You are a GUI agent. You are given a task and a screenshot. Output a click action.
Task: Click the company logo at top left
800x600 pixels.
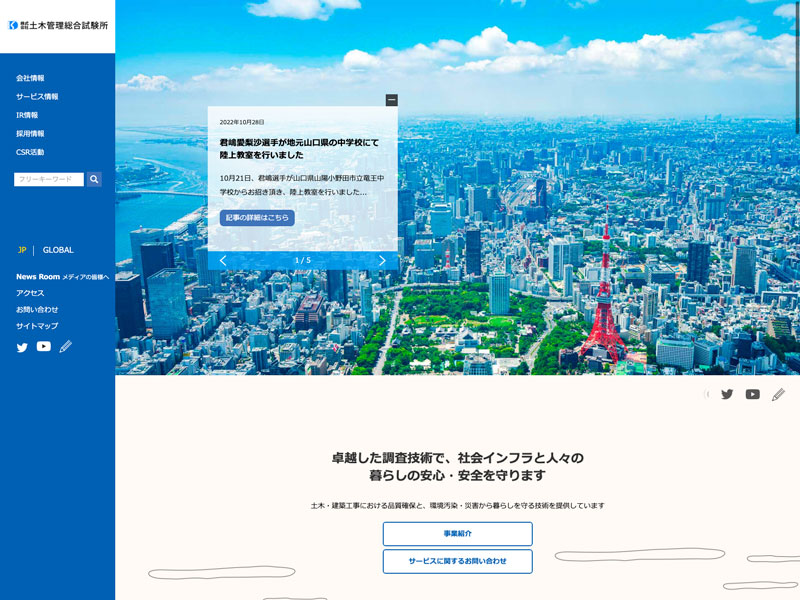58,25
